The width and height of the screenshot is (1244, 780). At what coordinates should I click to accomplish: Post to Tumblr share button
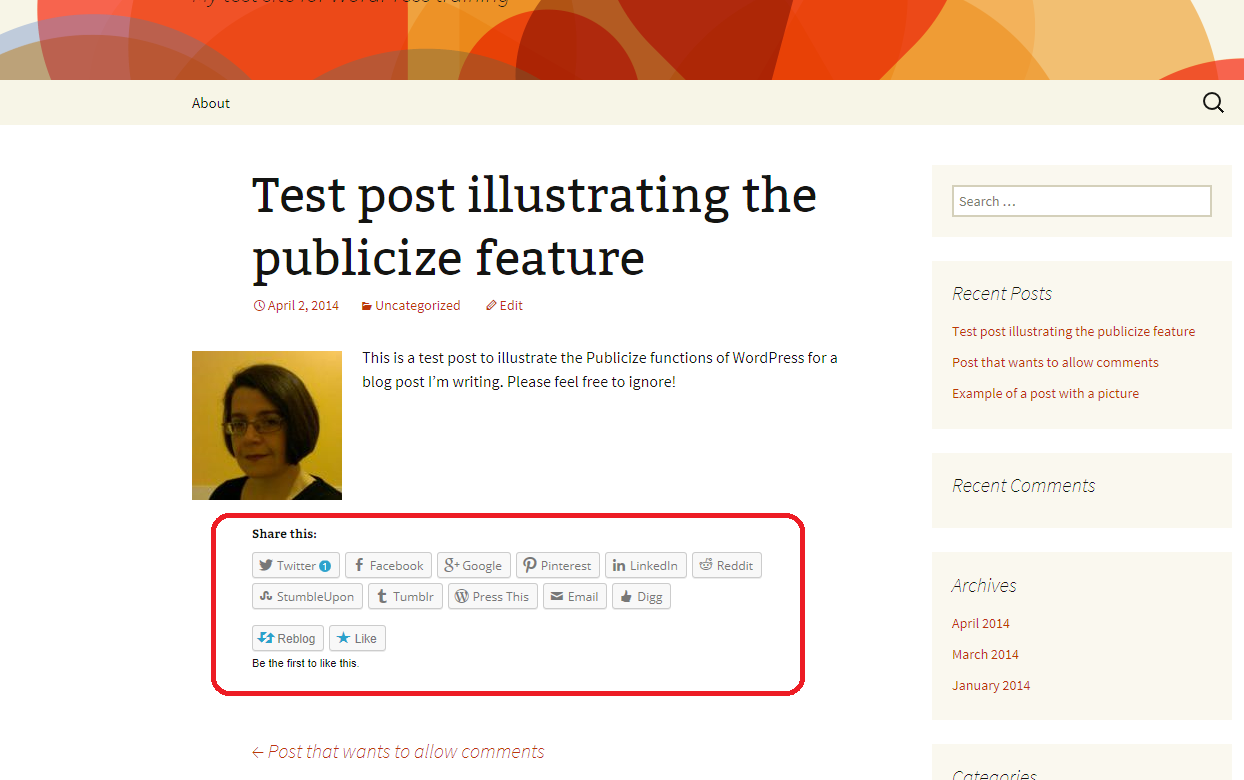(405, 597)
